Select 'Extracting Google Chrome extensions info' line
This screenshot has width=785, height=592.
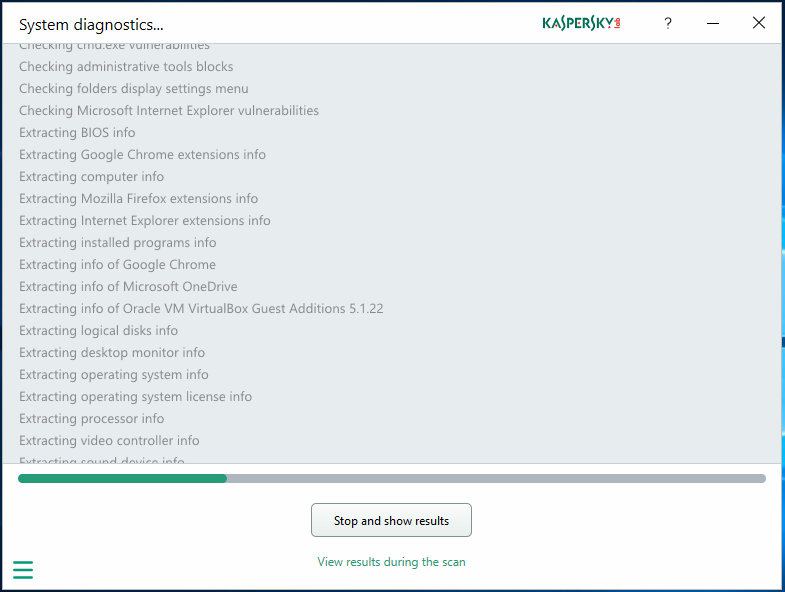pyautogui.click(x=142, y=155)
